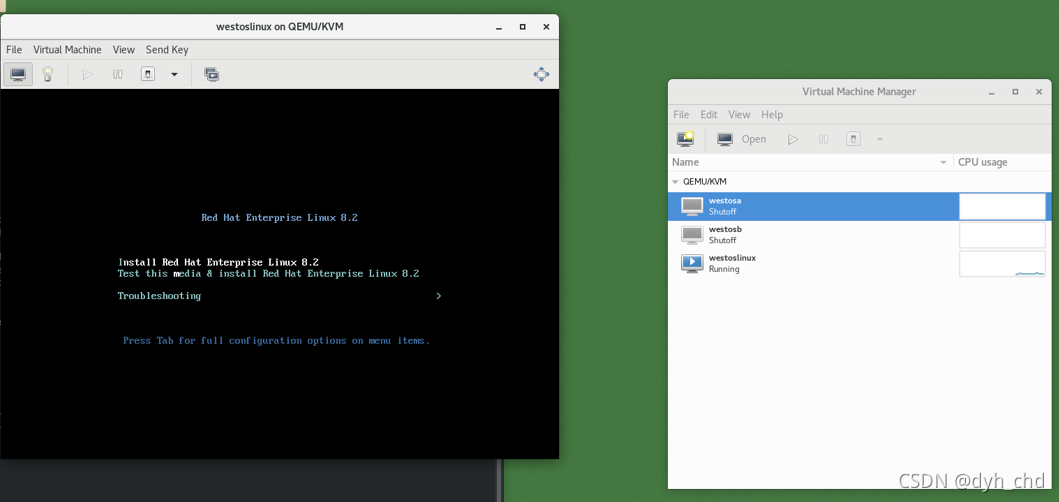Open Edit menu in Virtual Machine Manager

coord(708,114)
